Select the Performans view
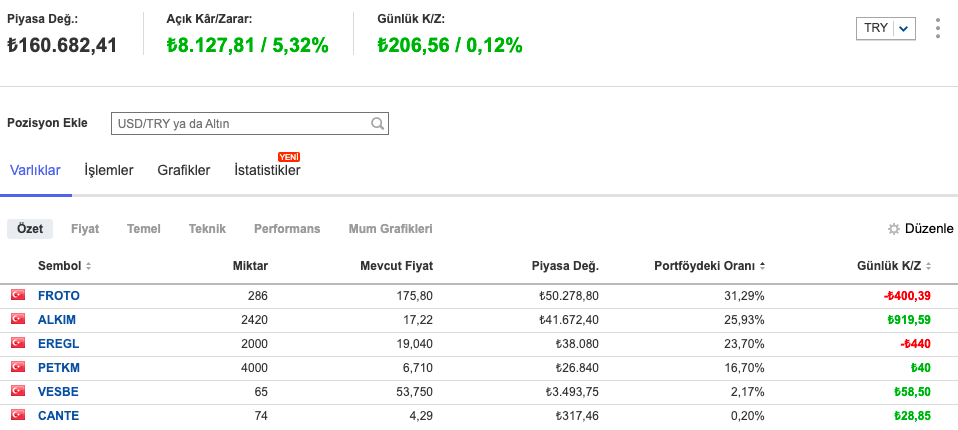Viewport: 958px width, 430px height. point(287,229)
